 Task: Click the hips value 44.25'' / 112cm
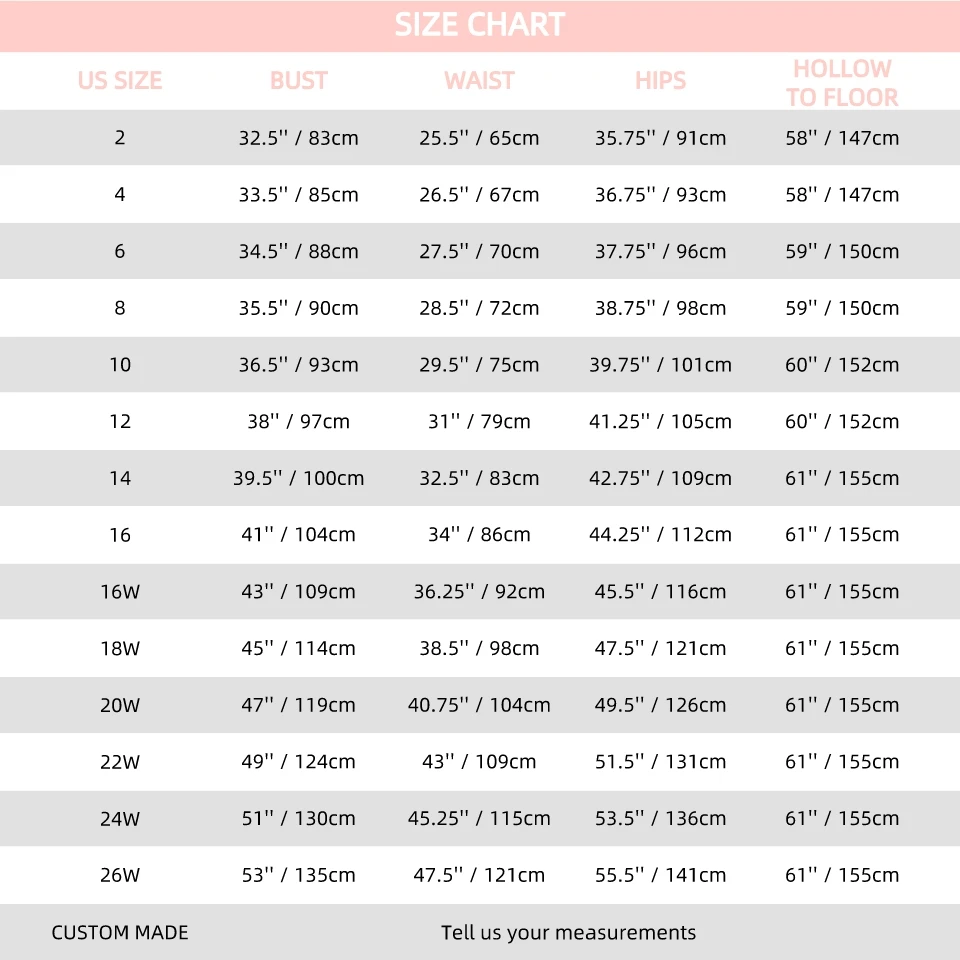(661, 534)
